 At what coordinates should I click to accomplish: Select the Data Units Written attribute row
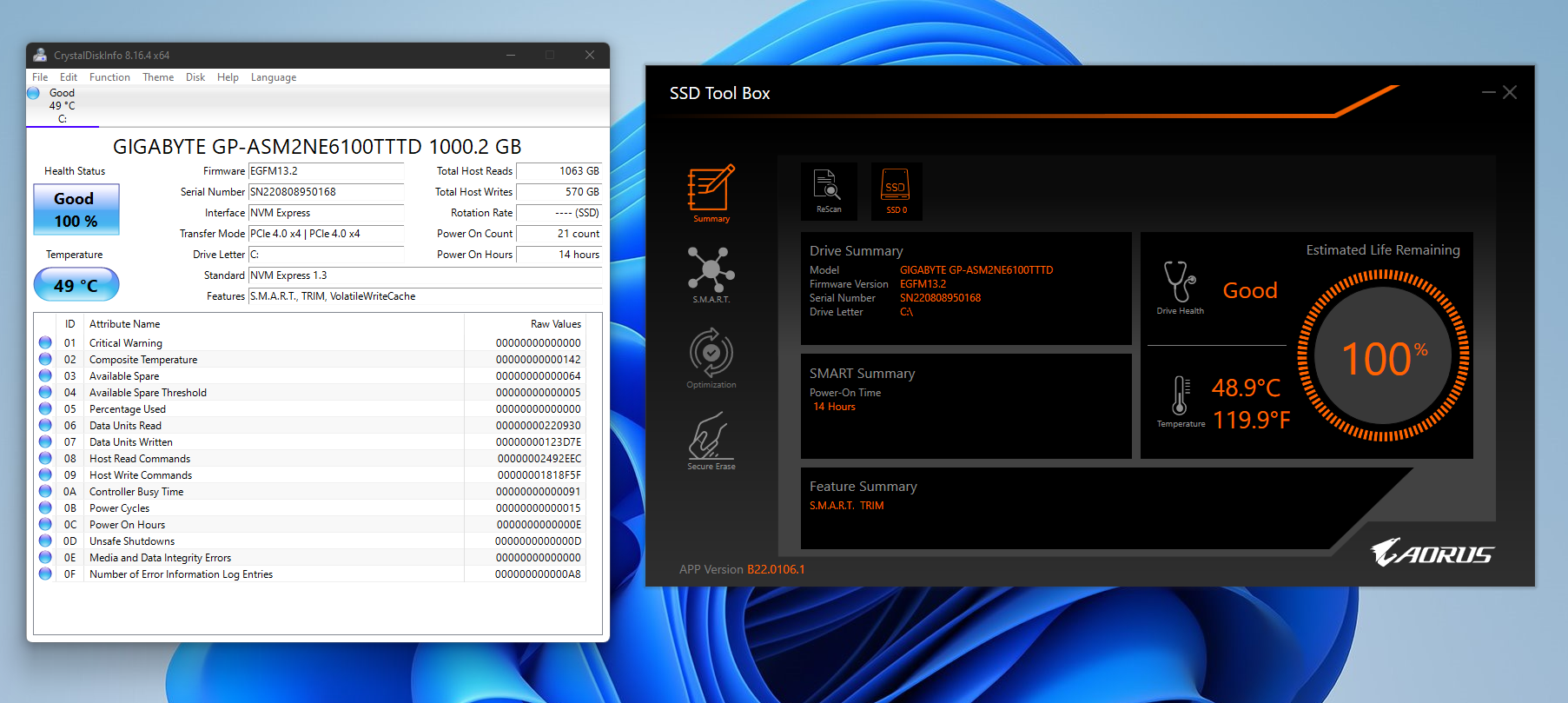(x=310, y=441)
